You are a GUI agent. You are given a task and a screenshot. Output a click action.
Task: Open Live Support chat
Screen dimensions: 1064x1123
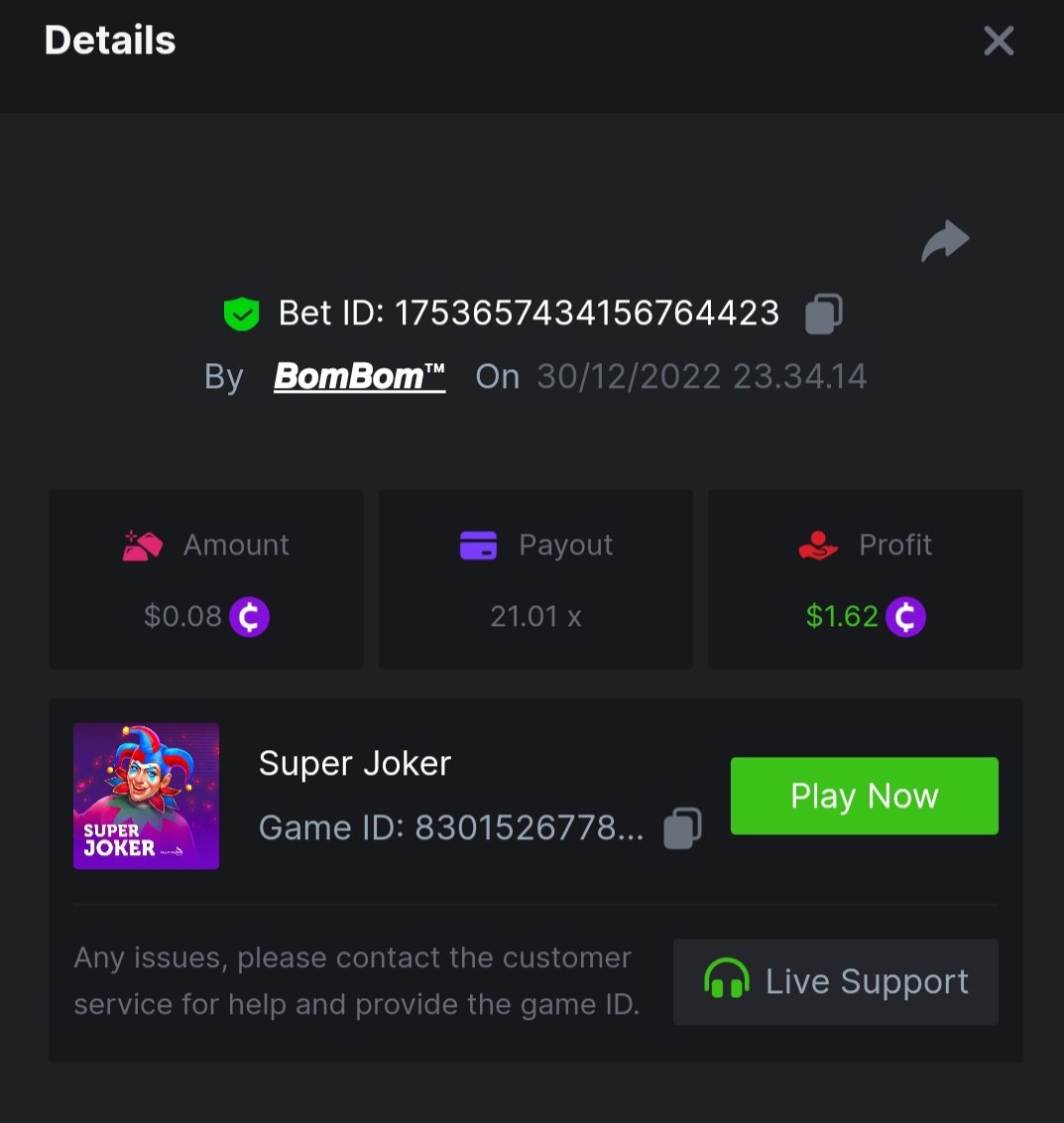(x=835, y=981)
